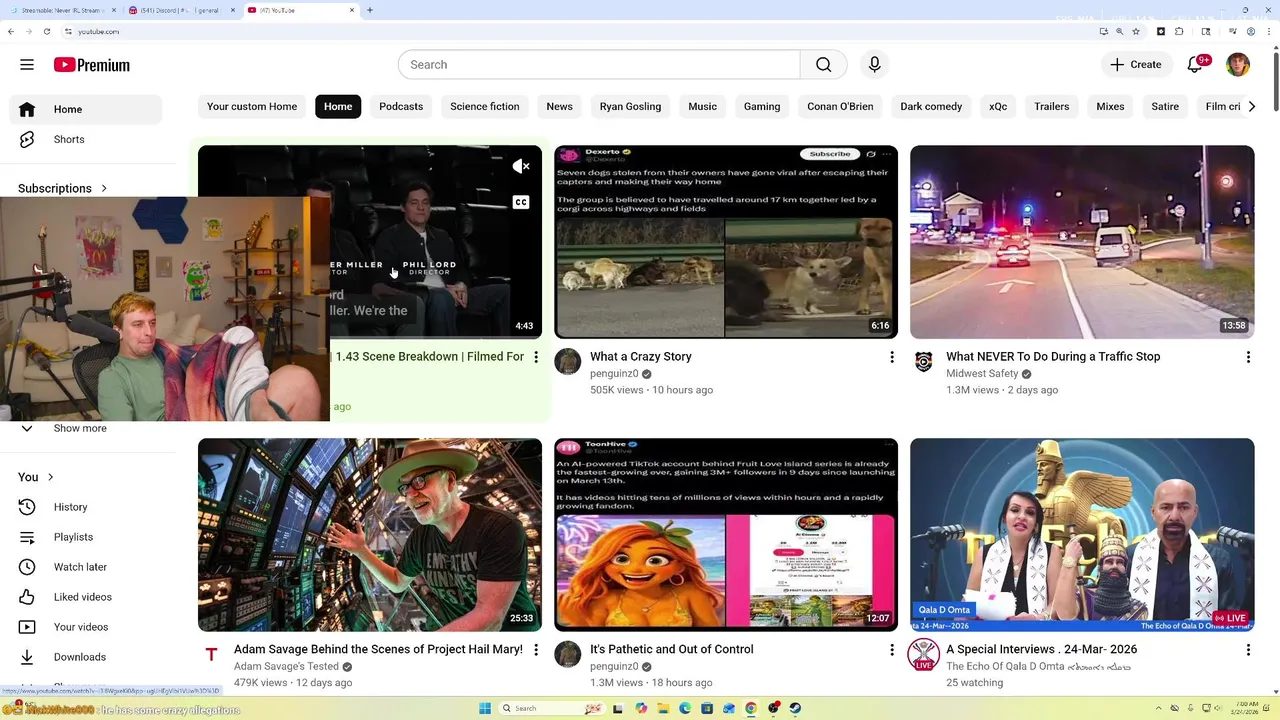The width and height of the screenshot is (1280, 720).
Task: Expand the Subscriptions section
Action: tap(63, 188)
